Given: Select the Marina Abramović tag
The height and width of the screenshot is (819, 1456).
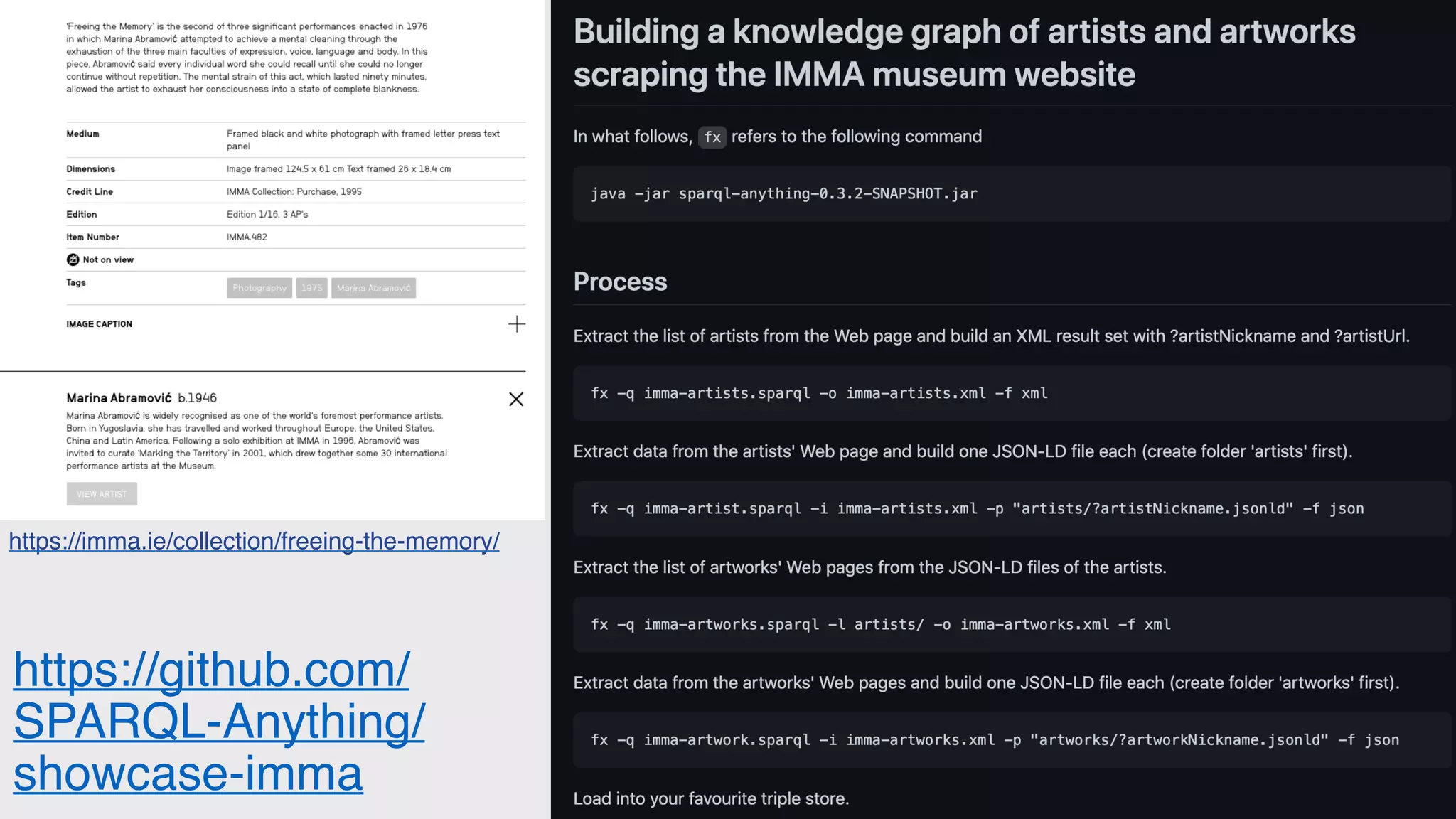Looking at the screenshot, I should 373,288.
